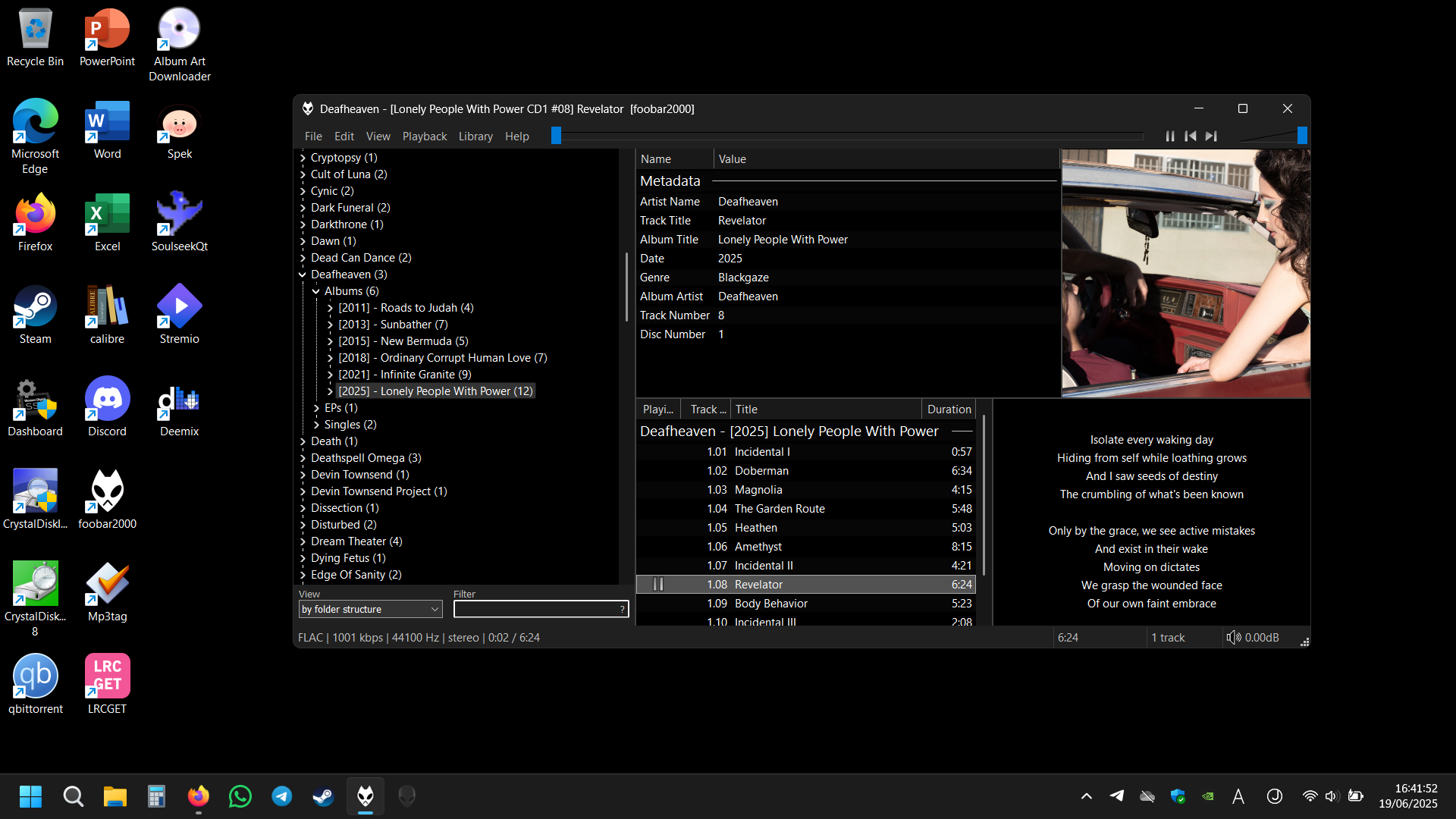Collapse the Albums subfolder

(x=316, y=291)
